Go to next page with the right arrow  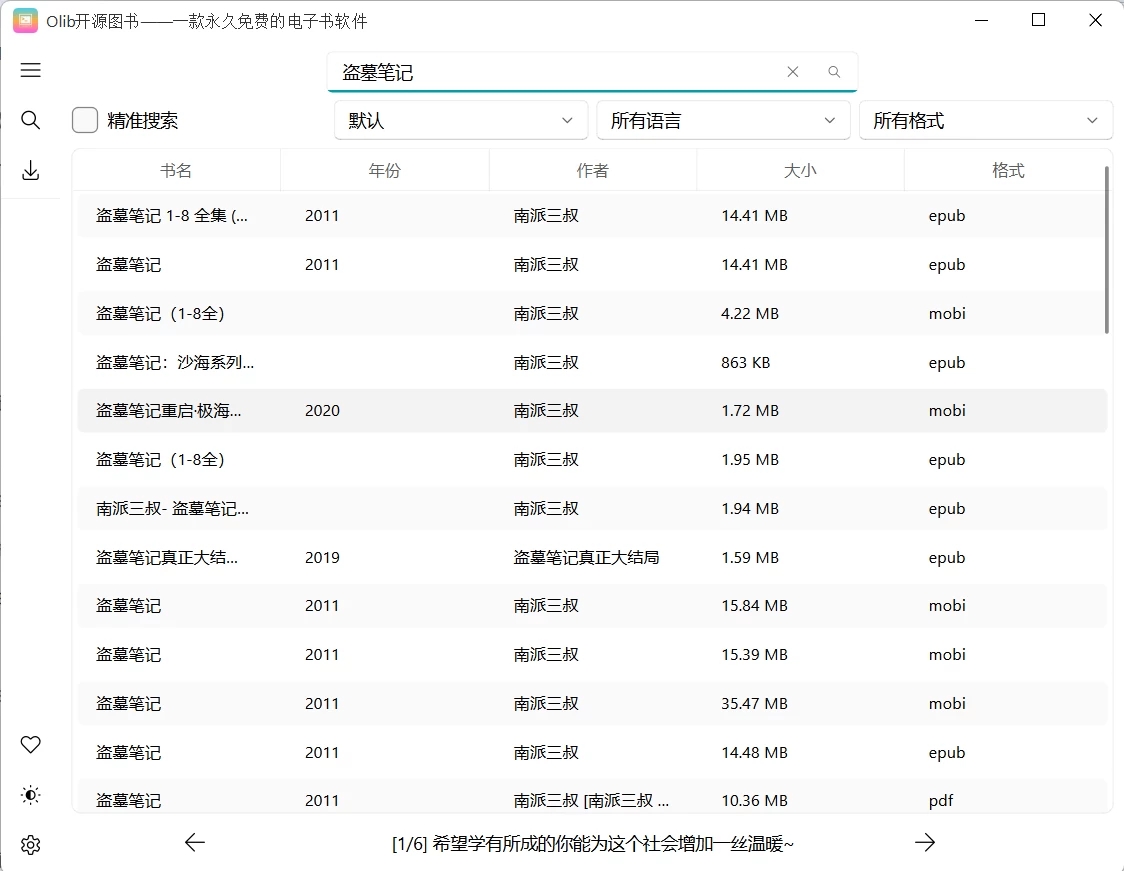pyautogui.click(x=925, y=843)
